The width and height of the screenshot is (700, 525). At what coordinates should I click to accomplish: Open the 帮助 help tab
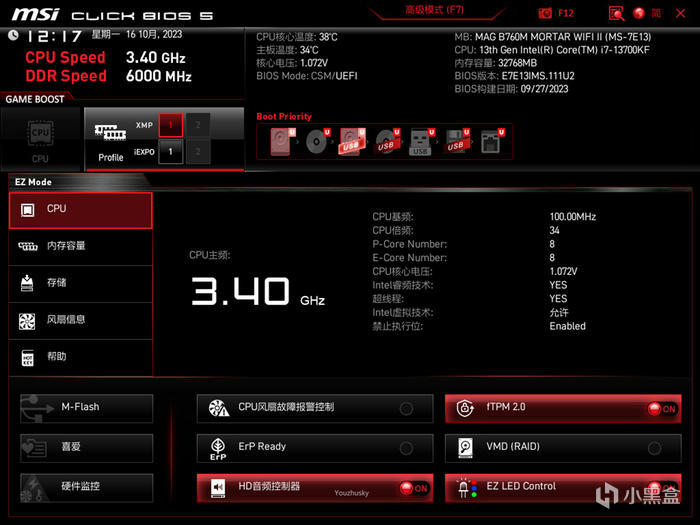tap(80, 358)
